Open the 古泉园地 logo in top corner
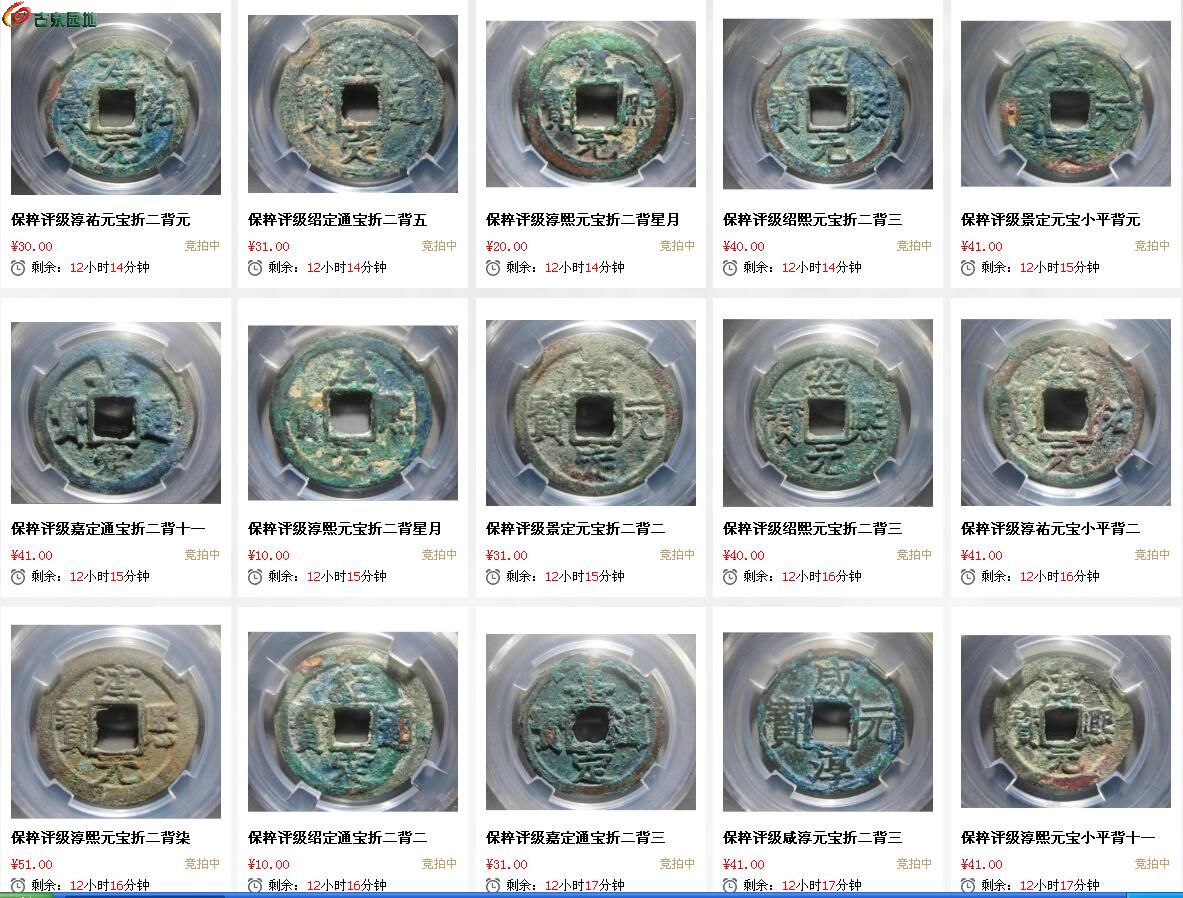 tap(50, 16)
